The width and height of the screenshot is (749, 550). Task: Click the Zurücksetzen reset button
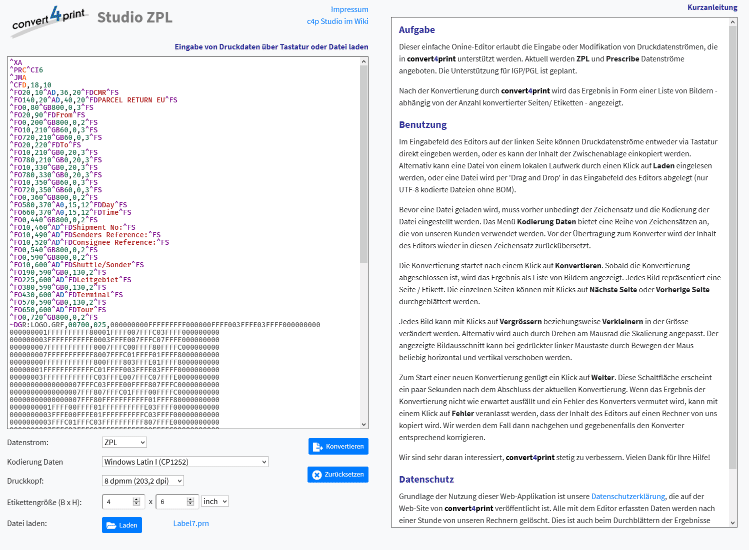338,475
